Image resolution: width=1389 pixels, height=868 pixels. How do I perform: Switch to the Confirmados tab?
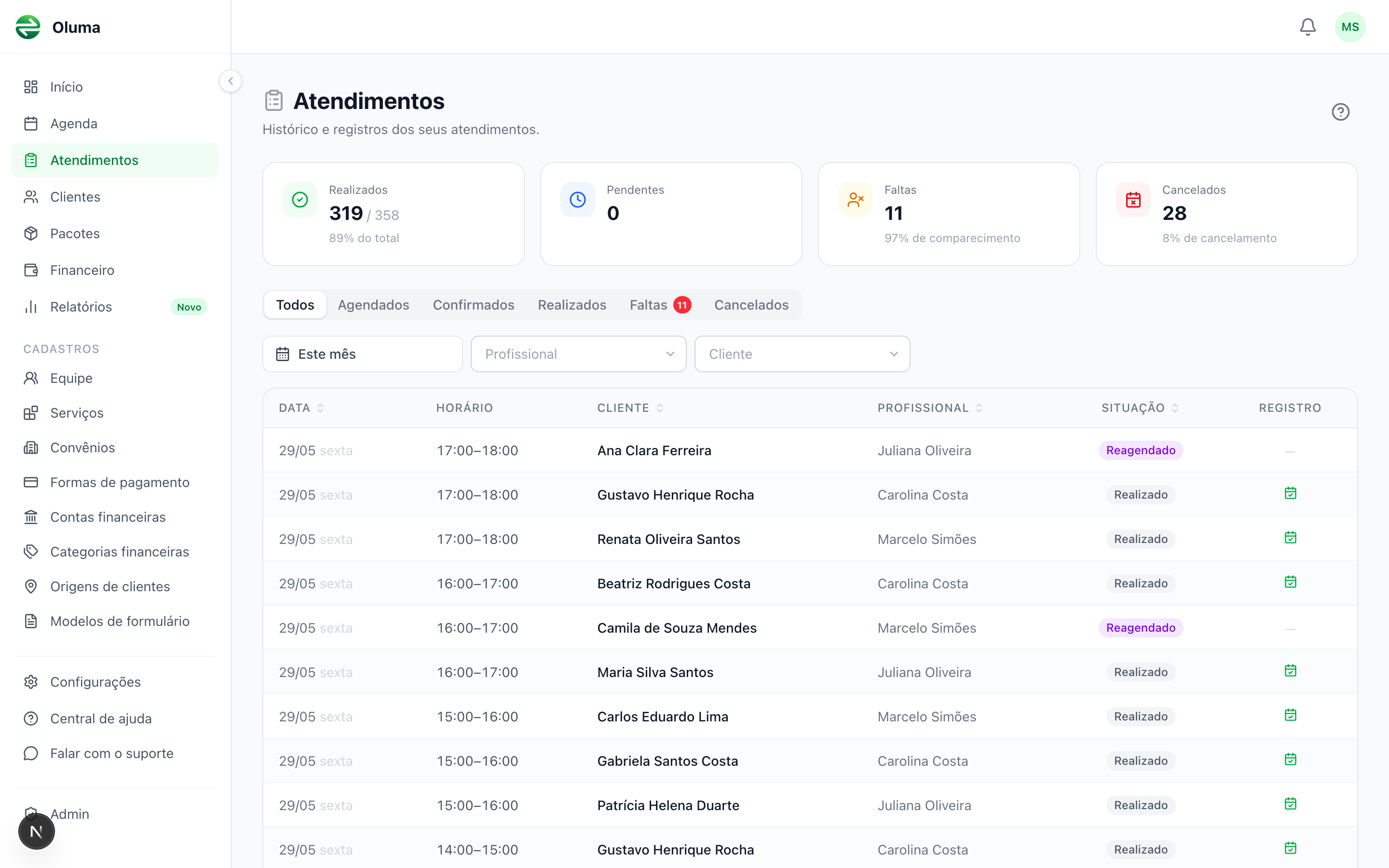(474, 305)
